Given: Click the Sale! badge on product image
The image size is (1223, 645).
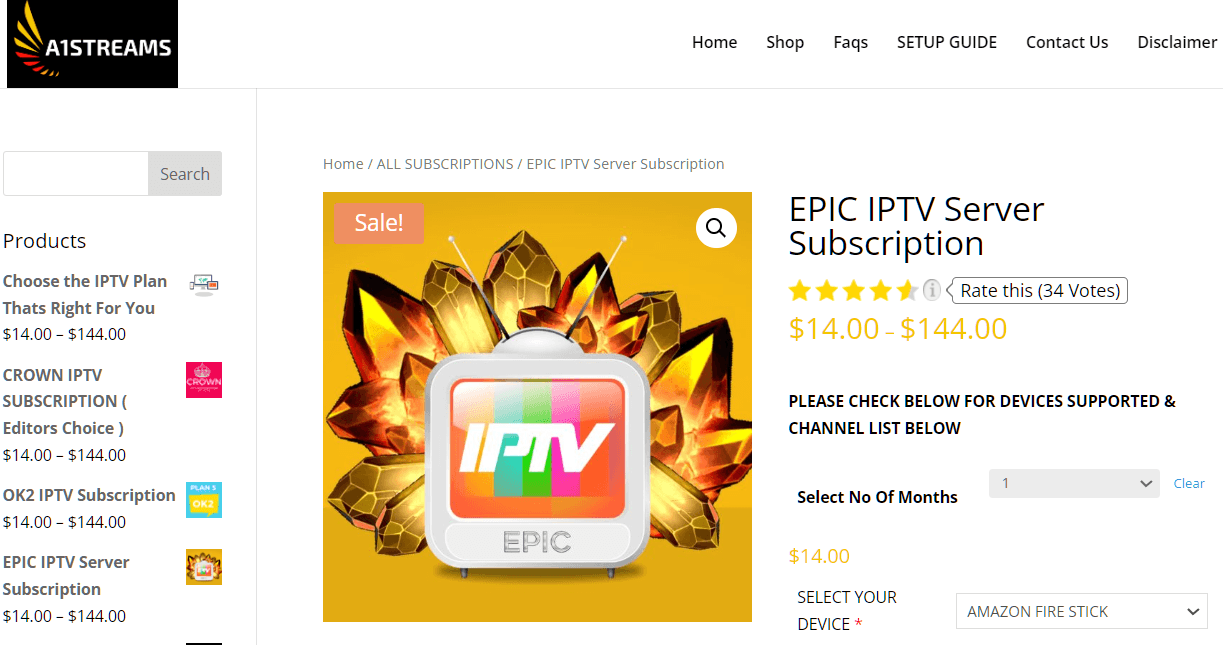Looking at the screenshot, I should [379, 223].
